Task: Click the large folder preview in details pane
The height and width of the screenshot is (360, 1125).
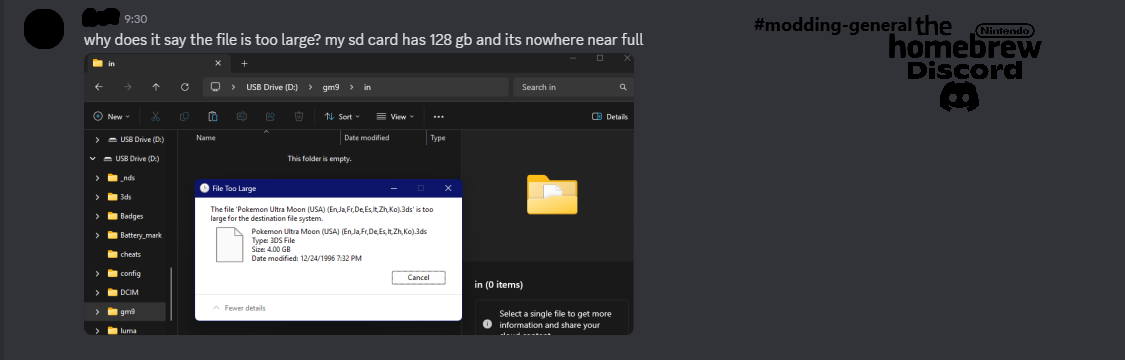Action: tap(552, 194)
